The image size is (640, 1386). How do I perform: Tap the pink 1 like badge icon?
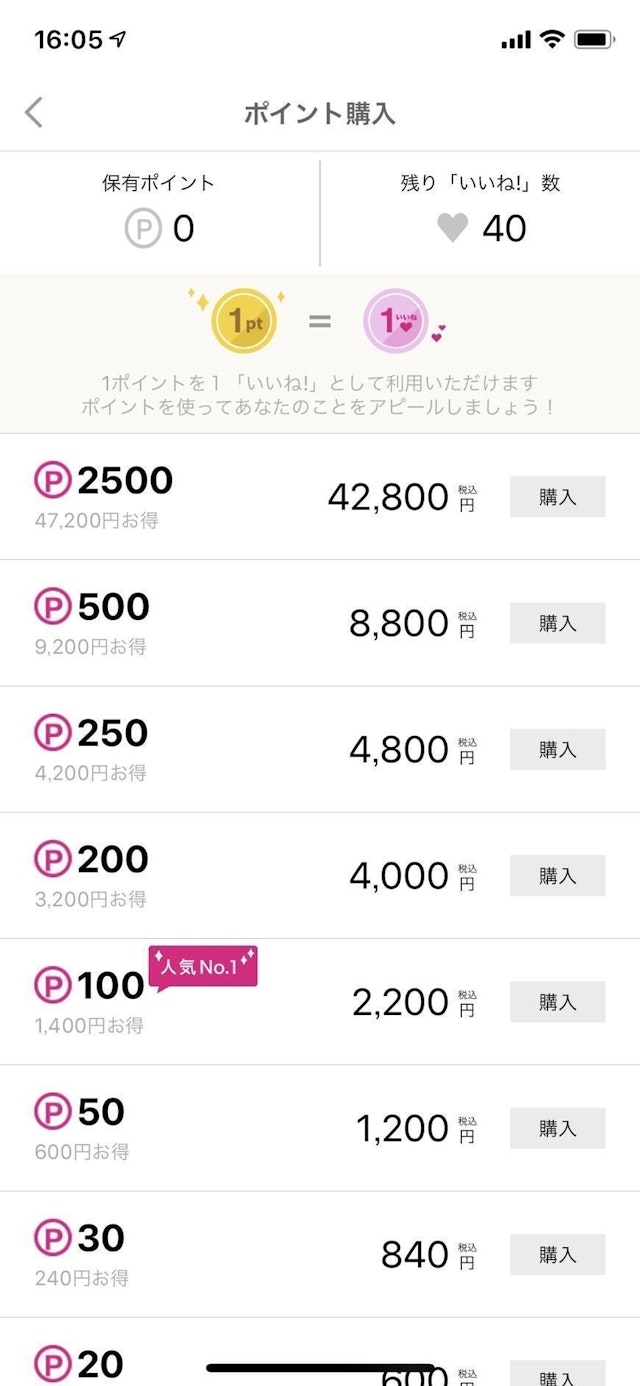(395, 321)
